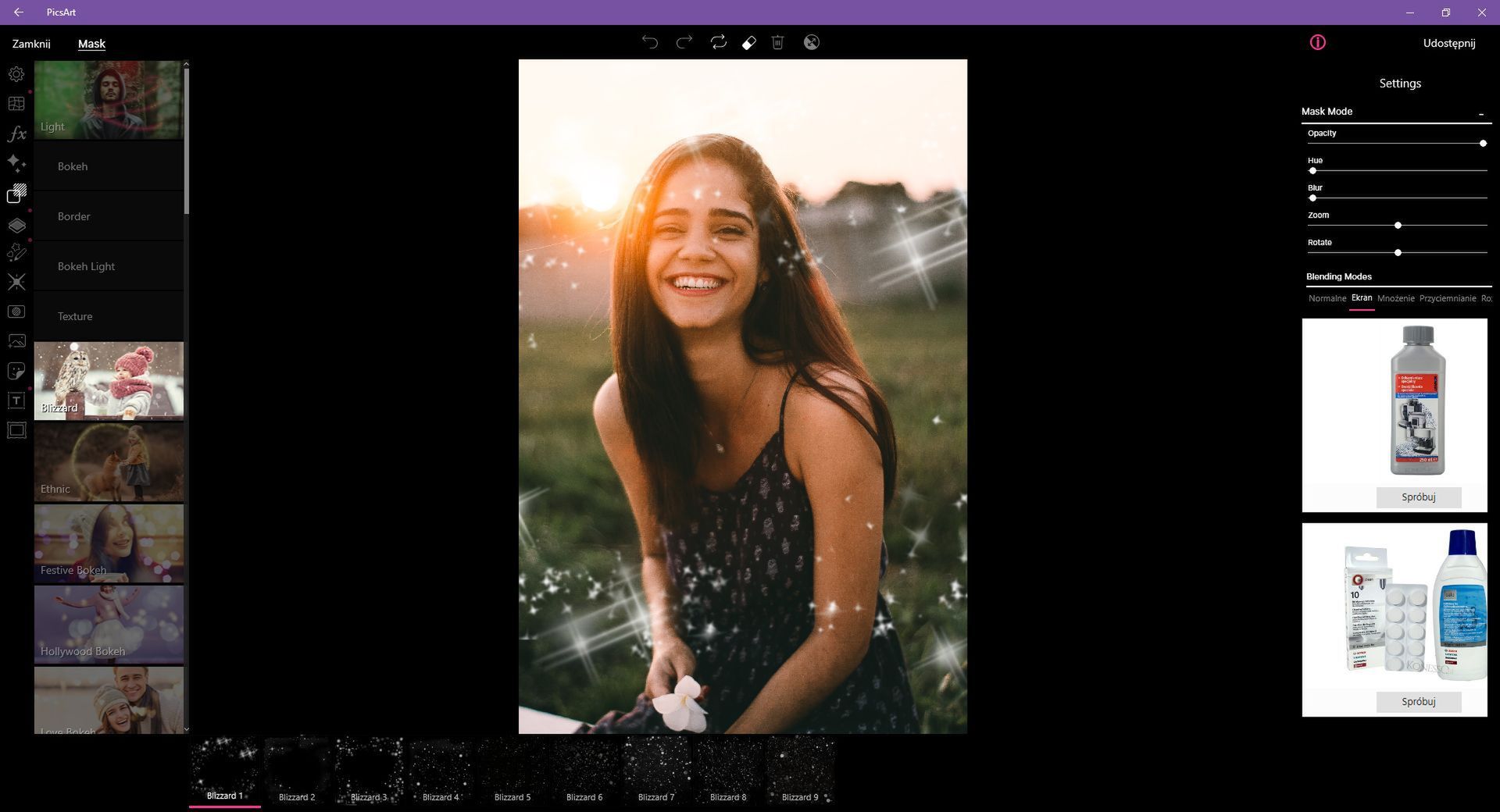This screenshot has height=812, width=1500.
Task: Open the Texture mask category
Action: [x=109, y=316]
